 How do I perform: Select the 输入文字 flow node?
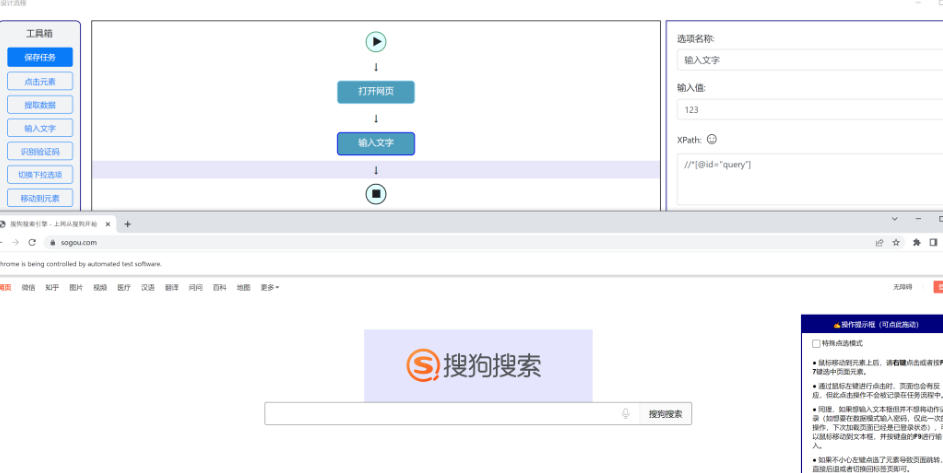click(x=376, y=143)
